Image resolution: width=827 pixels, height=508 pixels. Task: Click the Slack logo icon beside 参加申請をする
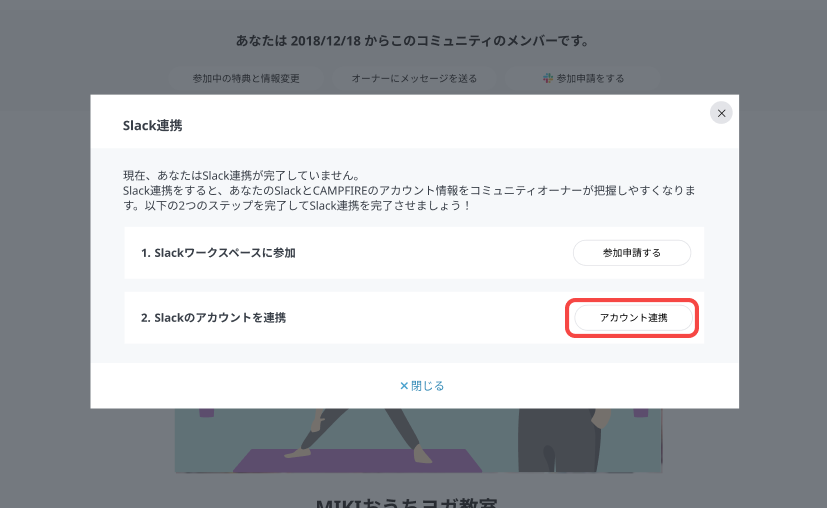pyautogui.click(x=548, y=78)
